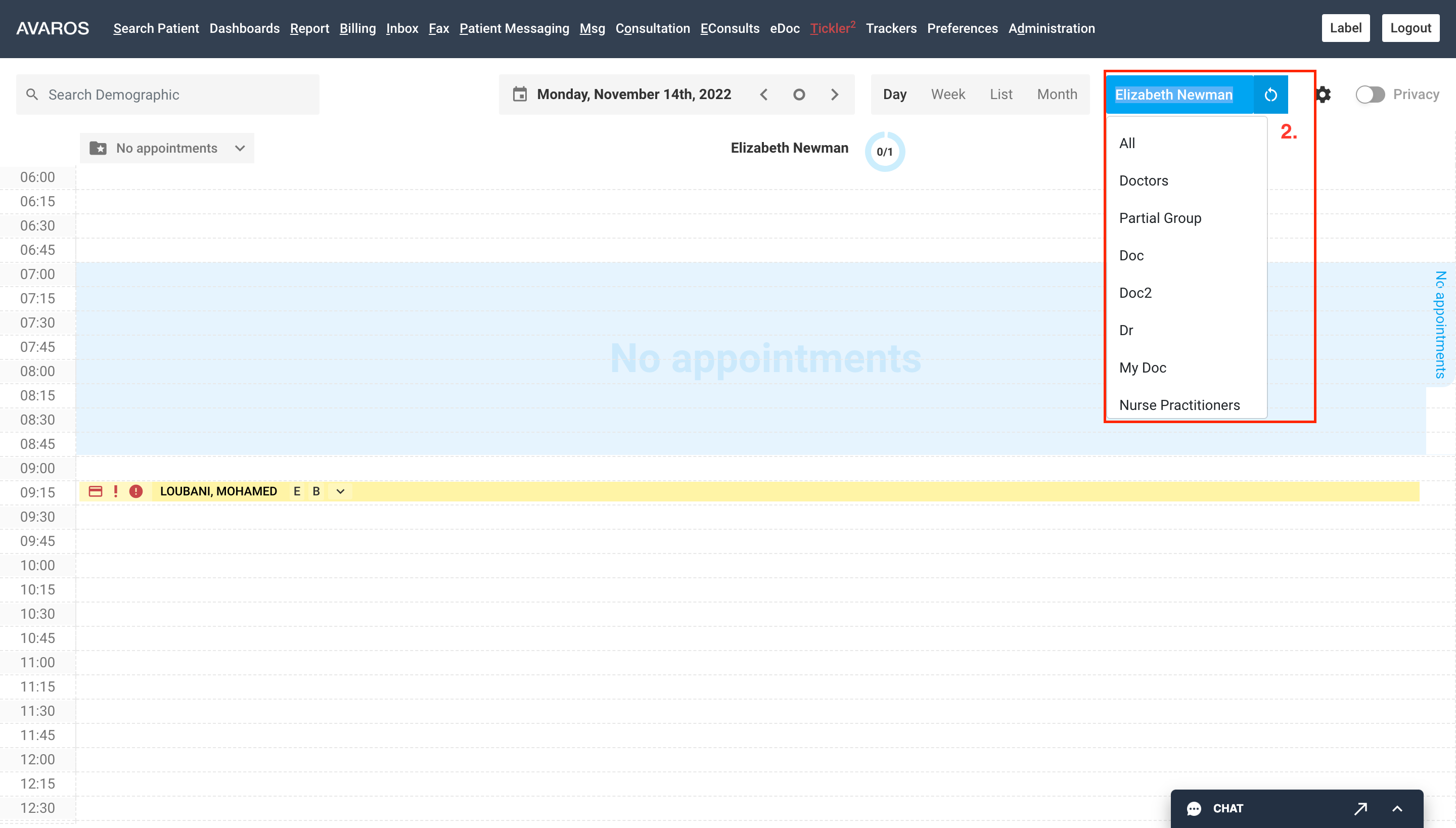
Task: Open the No appointments filter dropdown
Action: coord(240,148)
